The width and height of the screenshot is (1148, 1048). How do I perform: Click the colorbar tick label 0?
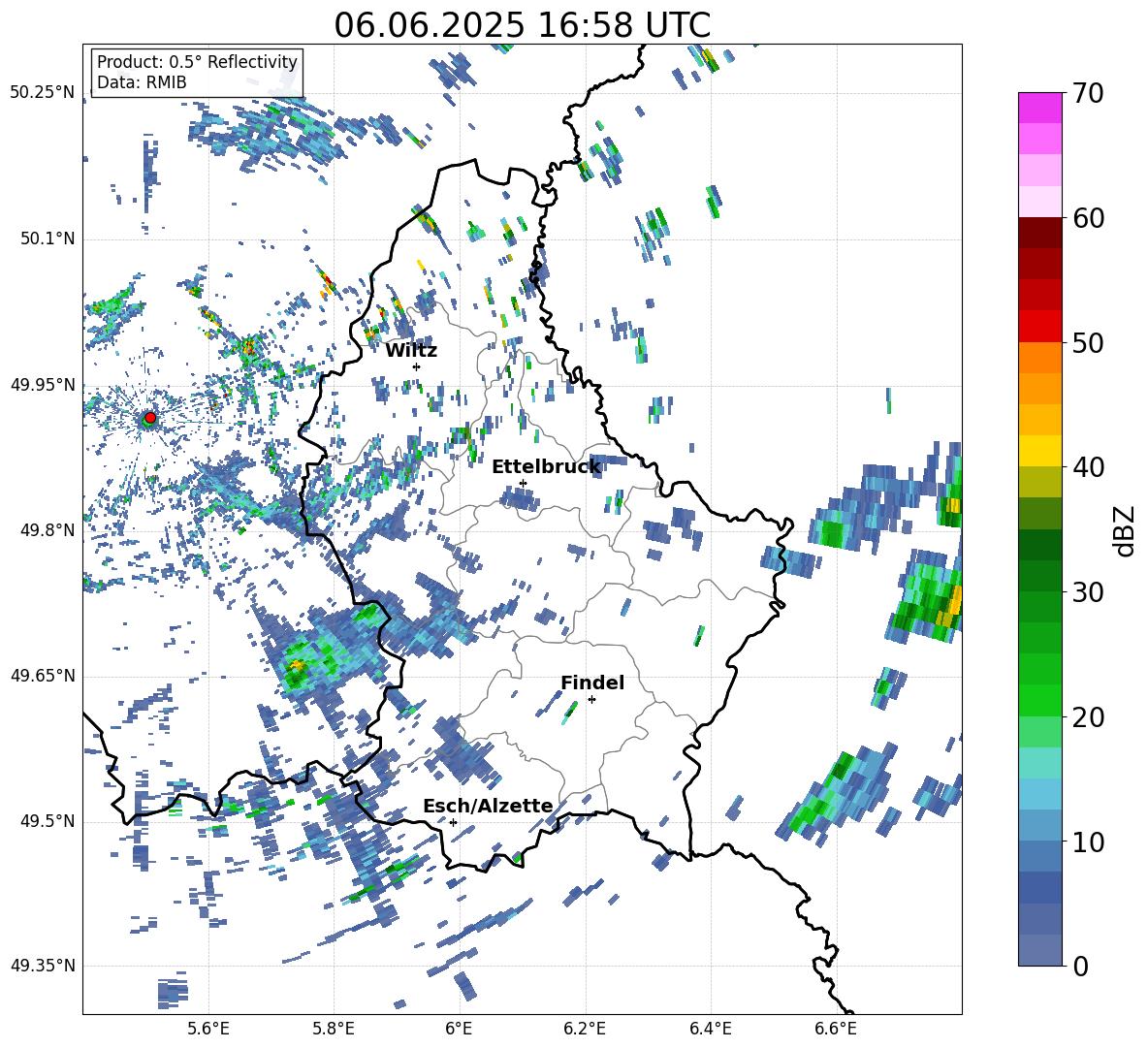1079,966
